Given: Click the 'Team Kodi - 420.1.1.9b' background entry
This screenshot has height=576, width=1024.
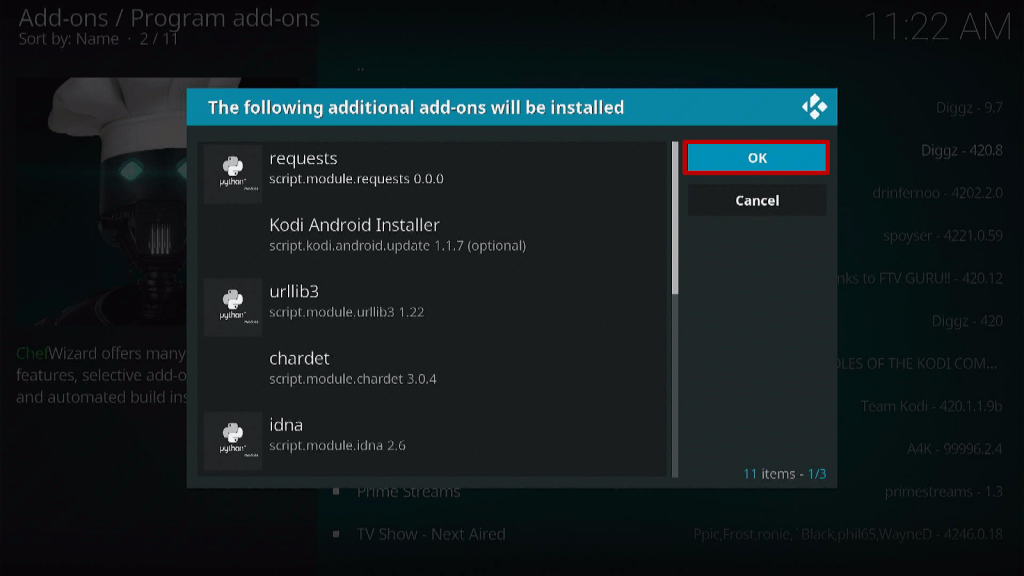Looking at the screenshot, I should click(x=931, y=406).
